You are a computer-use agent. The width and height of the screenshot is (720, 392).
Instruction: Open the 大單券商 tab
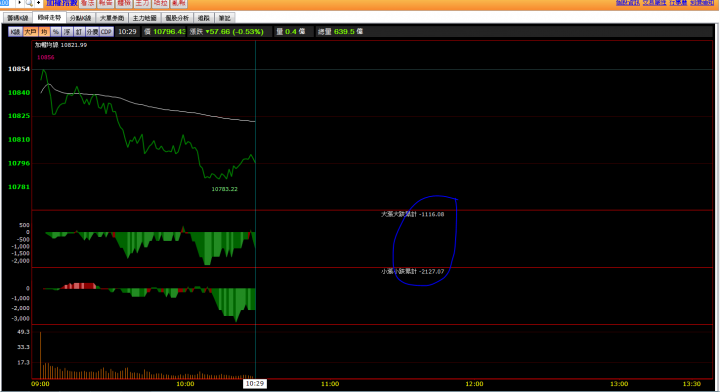point(112,18)
